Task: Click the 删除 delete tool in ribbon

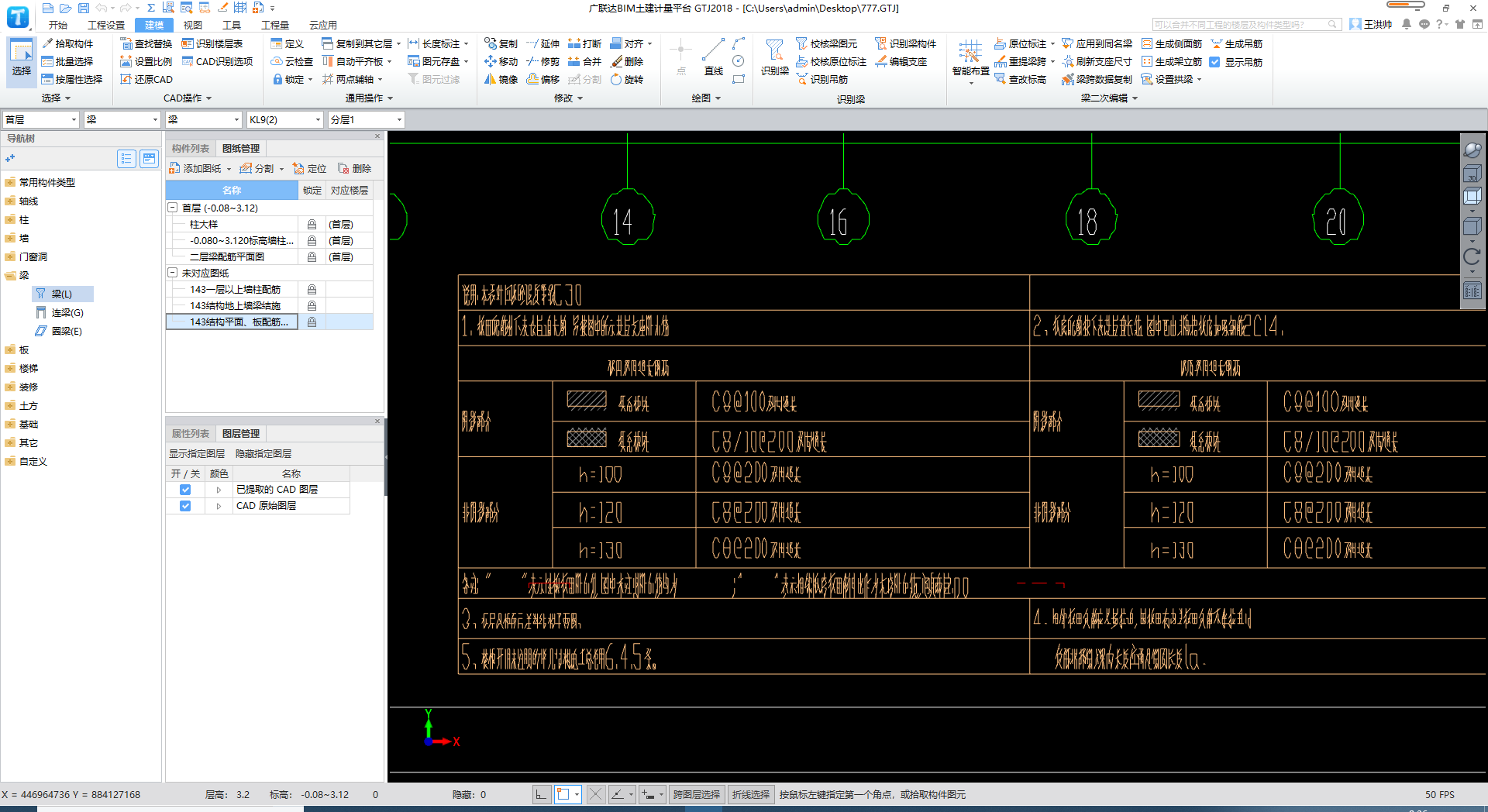Action: point(627,61)
